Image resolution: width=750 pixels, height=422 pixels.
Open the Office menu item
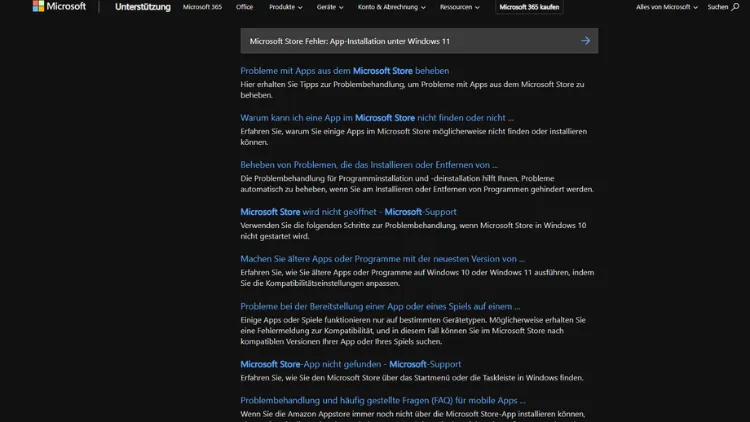(x=244, y=7)
